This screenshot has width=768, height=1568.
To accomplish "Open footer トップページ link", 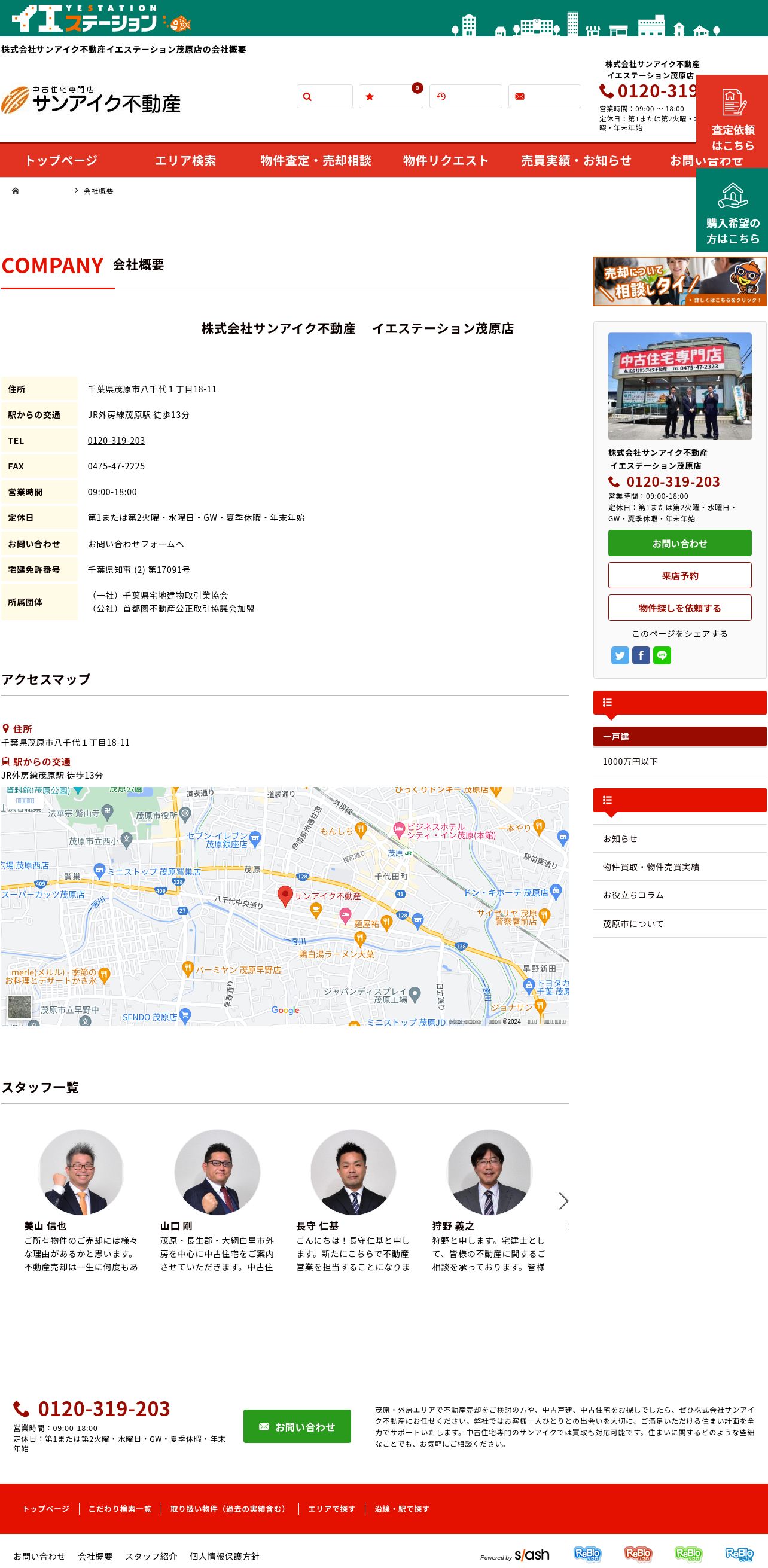I will tap(45, 1508).
